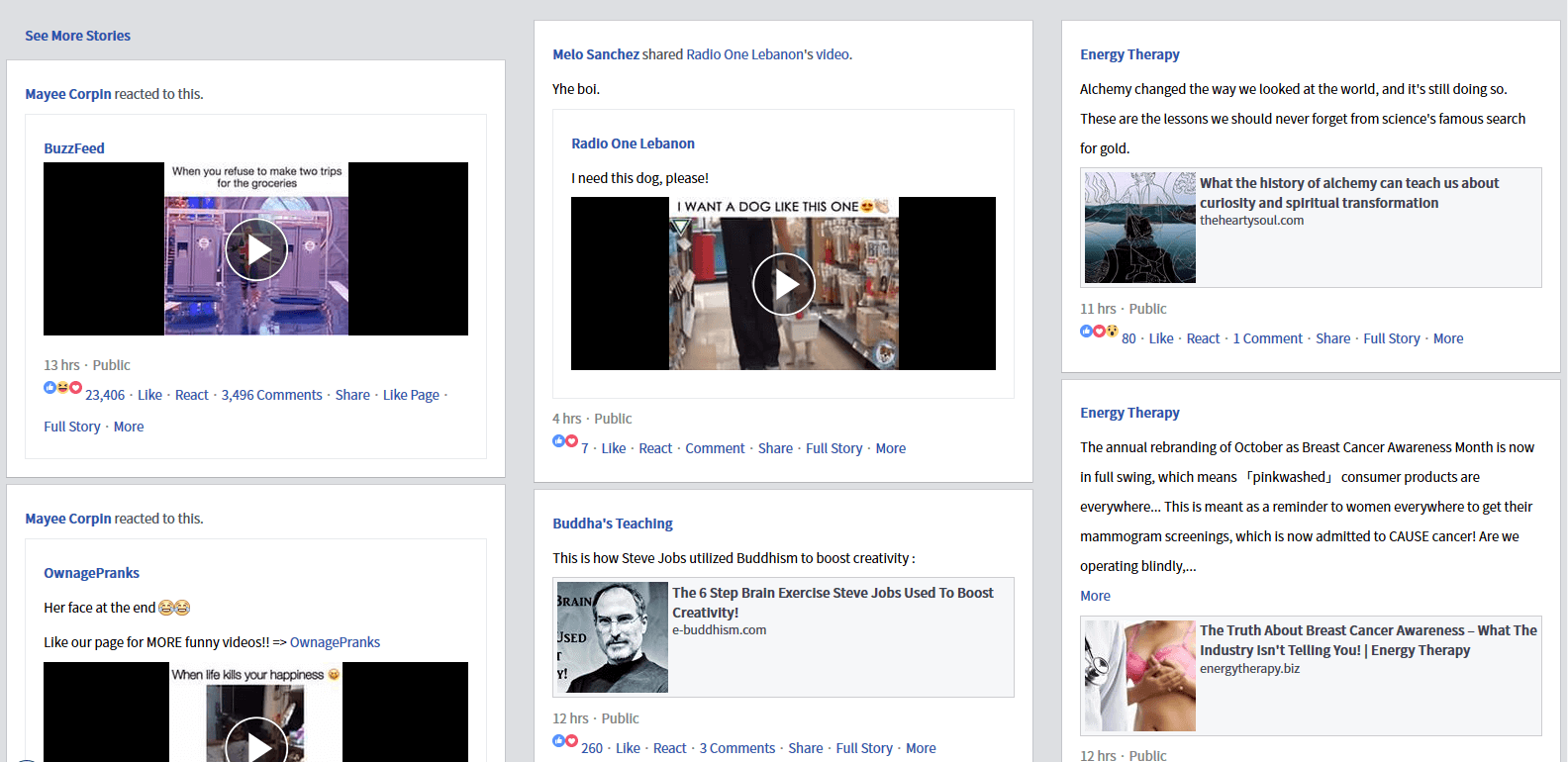1568x762 pixels.
Task: Click Like Page on BuzzFeed post
Action: (411, 395)
